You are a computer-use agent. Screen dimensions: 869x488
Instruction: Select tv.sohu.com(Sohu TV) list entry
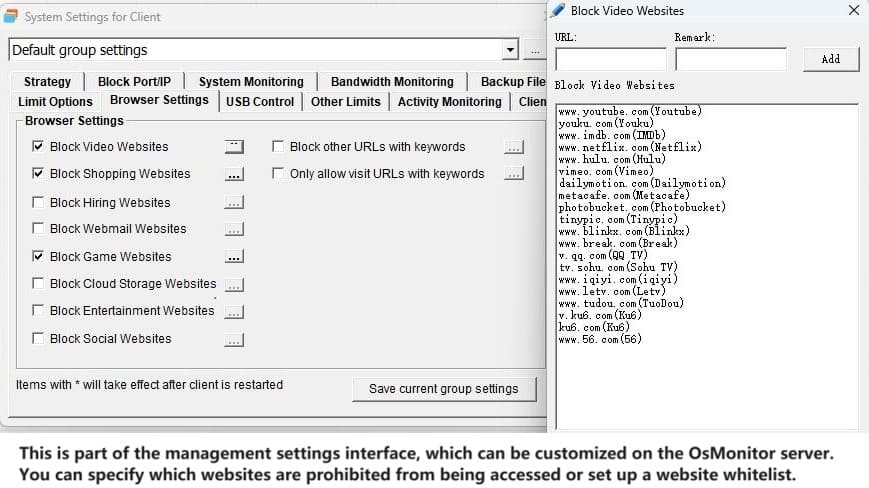click(x=618, y=268)
